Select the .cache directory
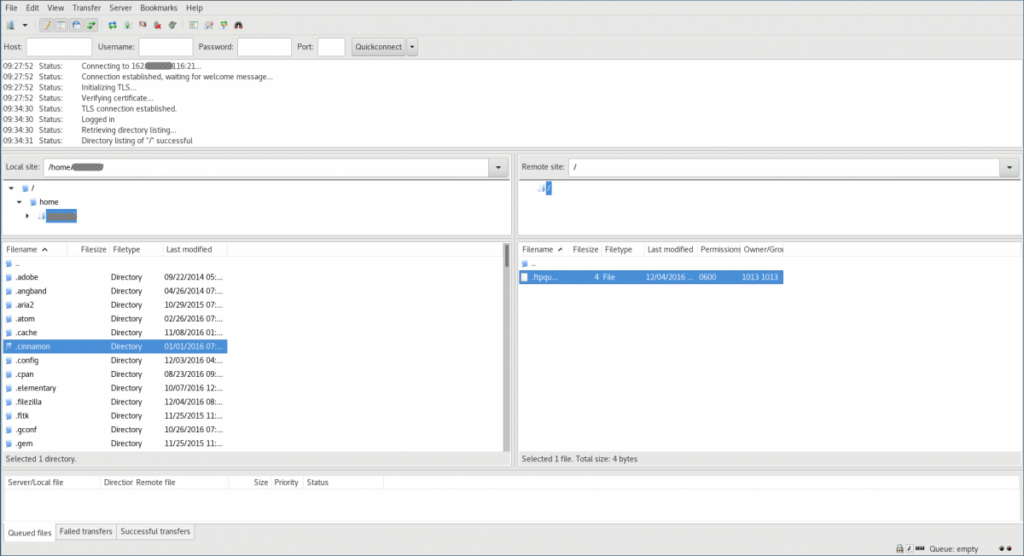This screenshot has height=556, width=1024. click(115, 333)
